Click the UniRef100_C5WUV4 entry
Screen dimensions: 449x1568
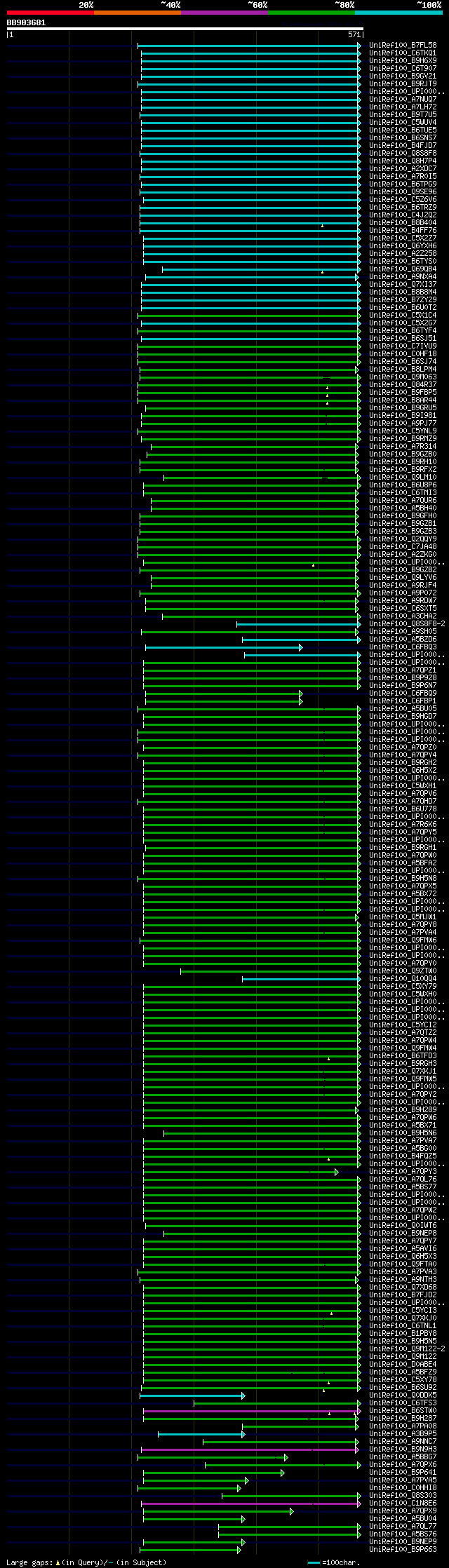click(403, 123)
